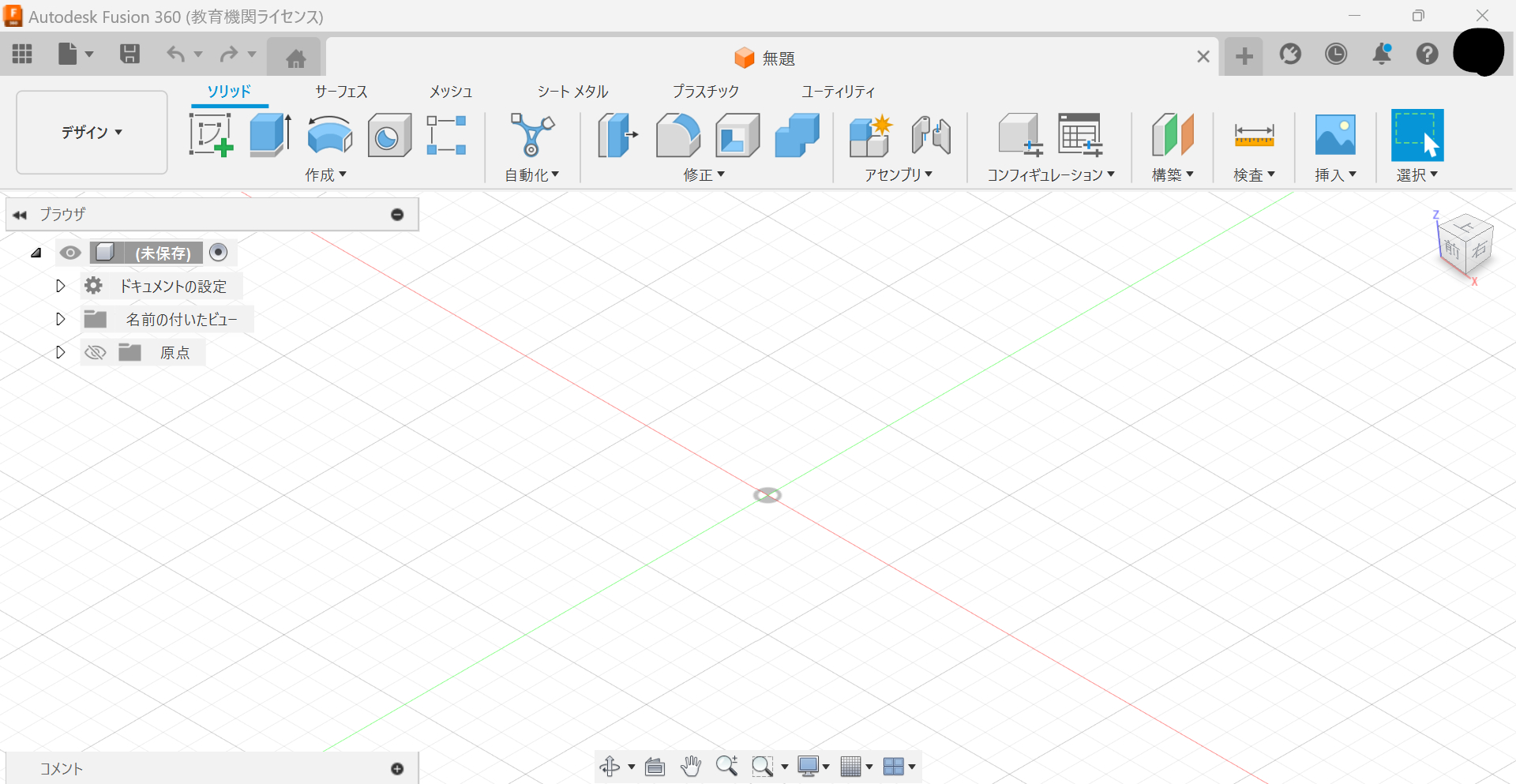Add a new design tab
Screen dimensions: 1516x784
(x=1244, y=56)
